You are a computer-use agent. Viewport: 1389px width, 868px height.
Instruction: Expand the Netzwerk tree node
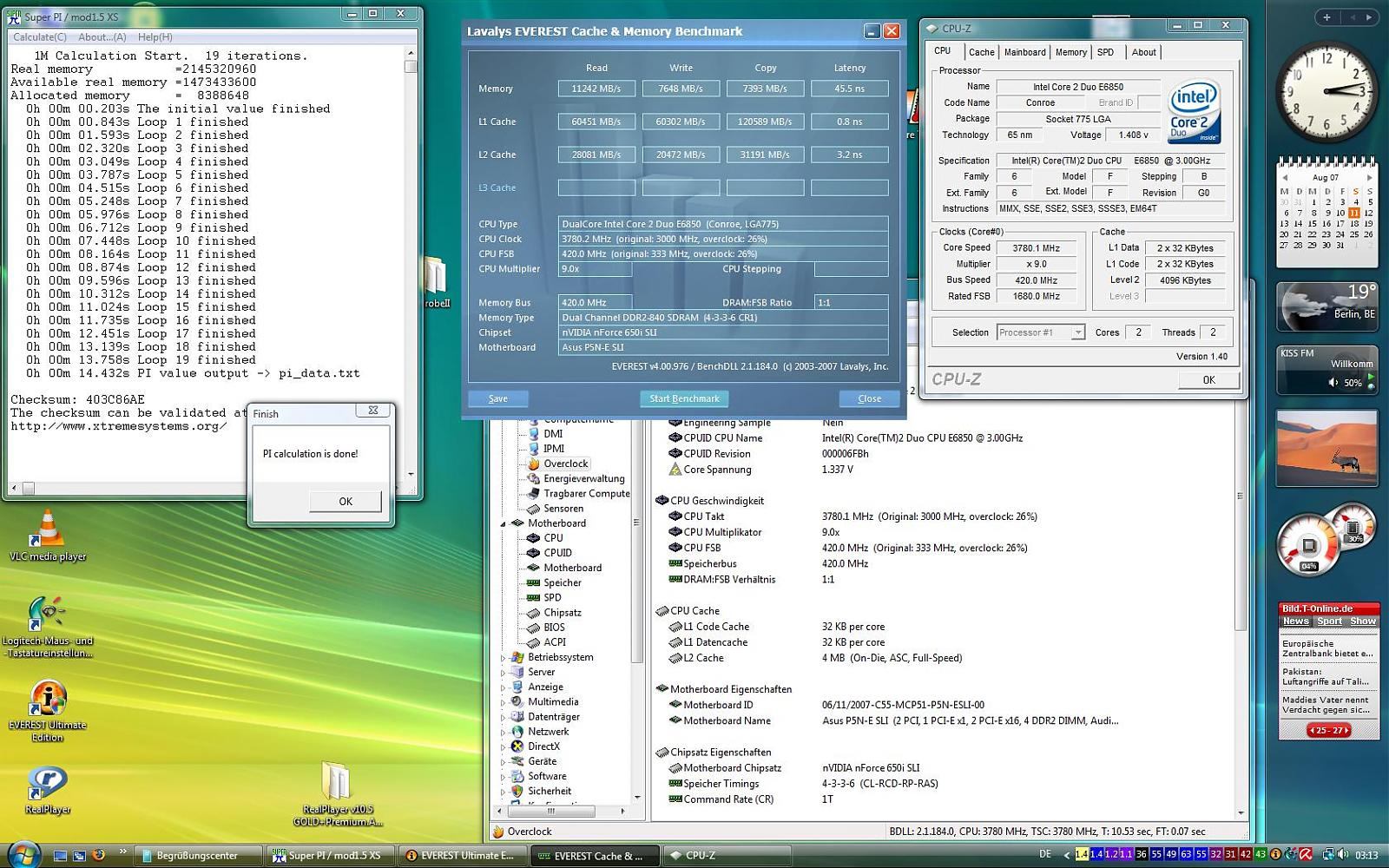[x=503, y=732]
